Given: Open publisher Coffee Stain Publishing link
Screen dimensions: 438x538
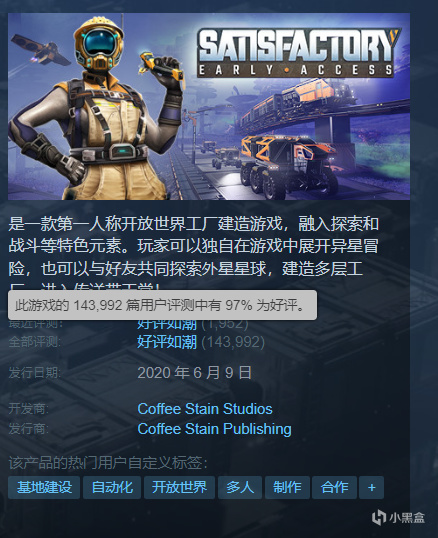Looking at the screenshot, I should tap(214, 429).
